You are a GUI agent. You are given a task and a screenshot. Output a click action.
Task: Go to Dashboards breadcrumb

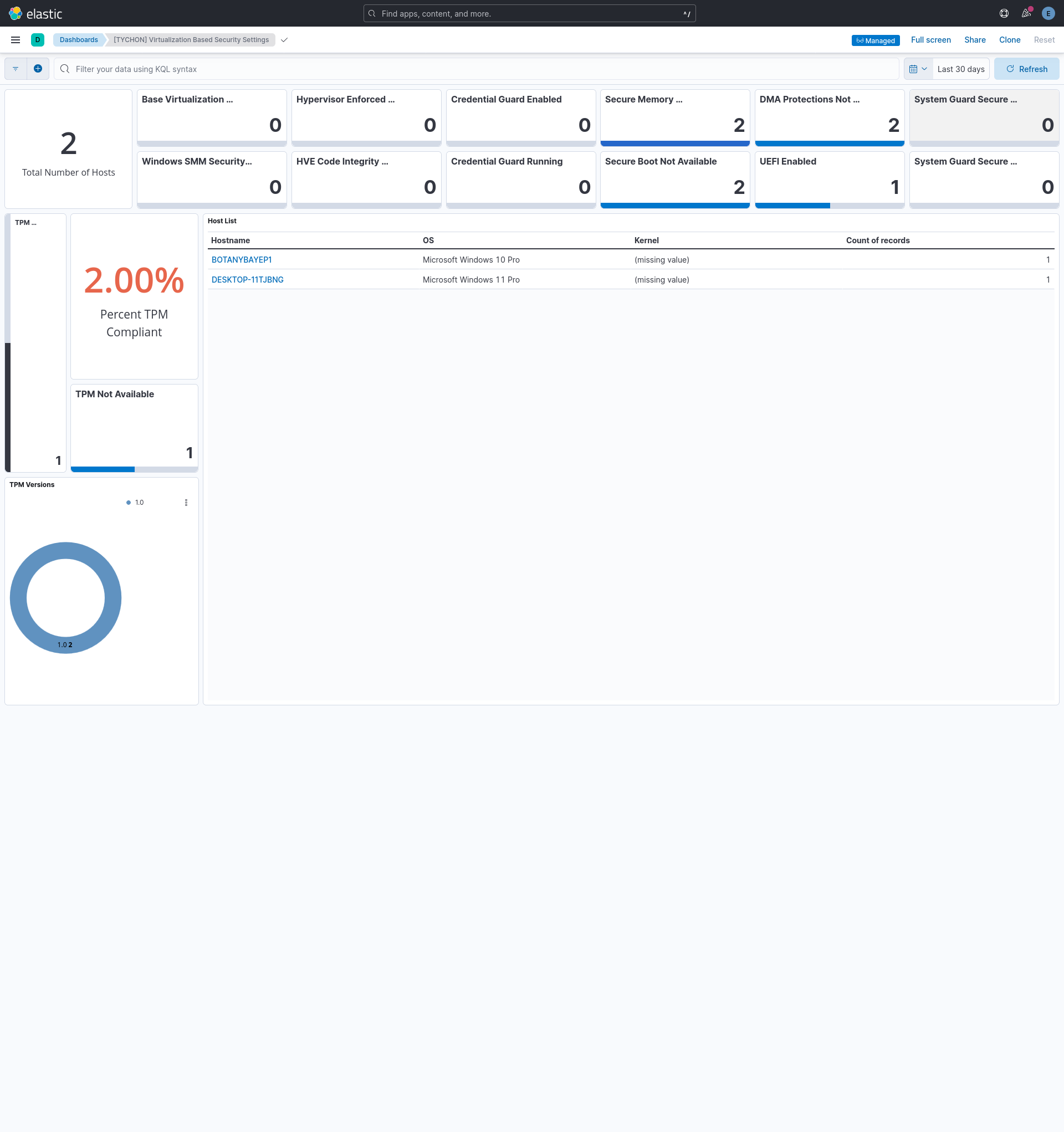pos(79,40)
